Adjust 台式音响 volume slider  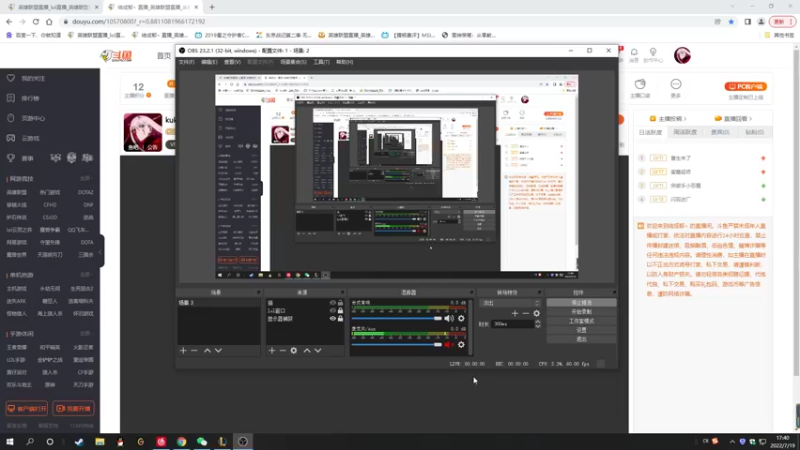click(396, 318)
